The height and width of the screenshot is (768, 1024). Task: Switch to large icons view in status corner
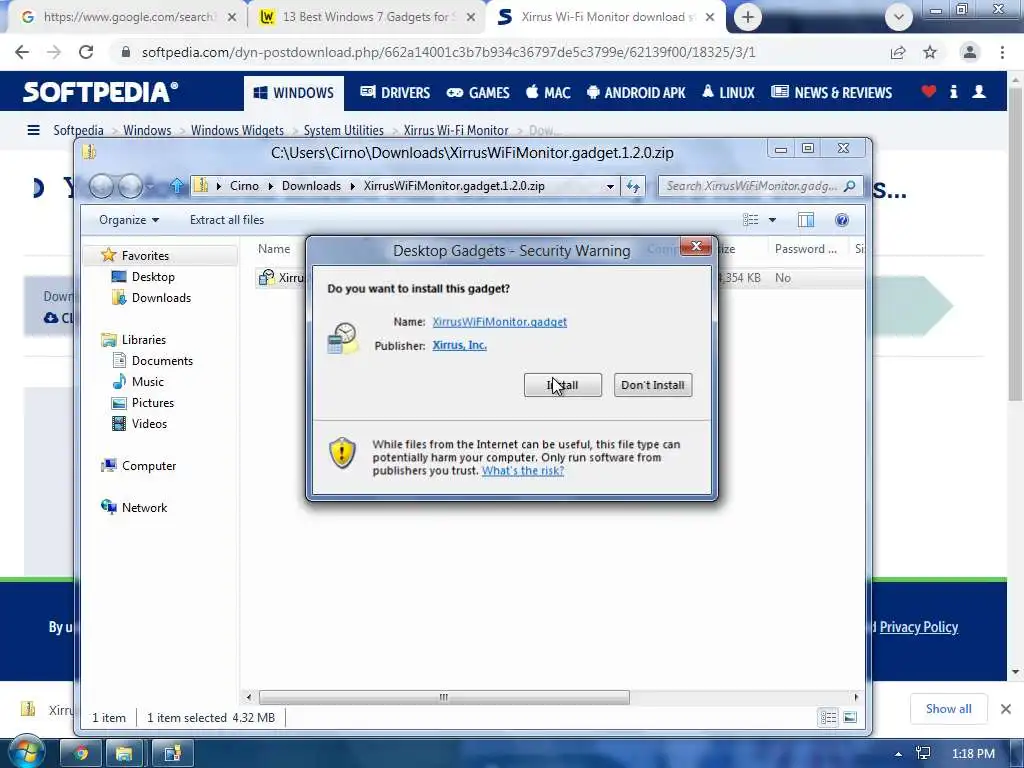850,718
